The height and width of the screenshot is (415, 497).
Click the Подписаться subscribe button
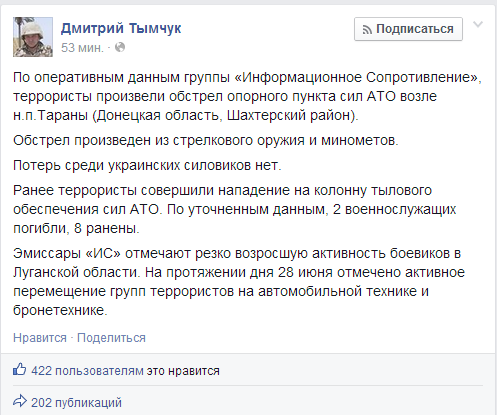[x=408, y=29]
